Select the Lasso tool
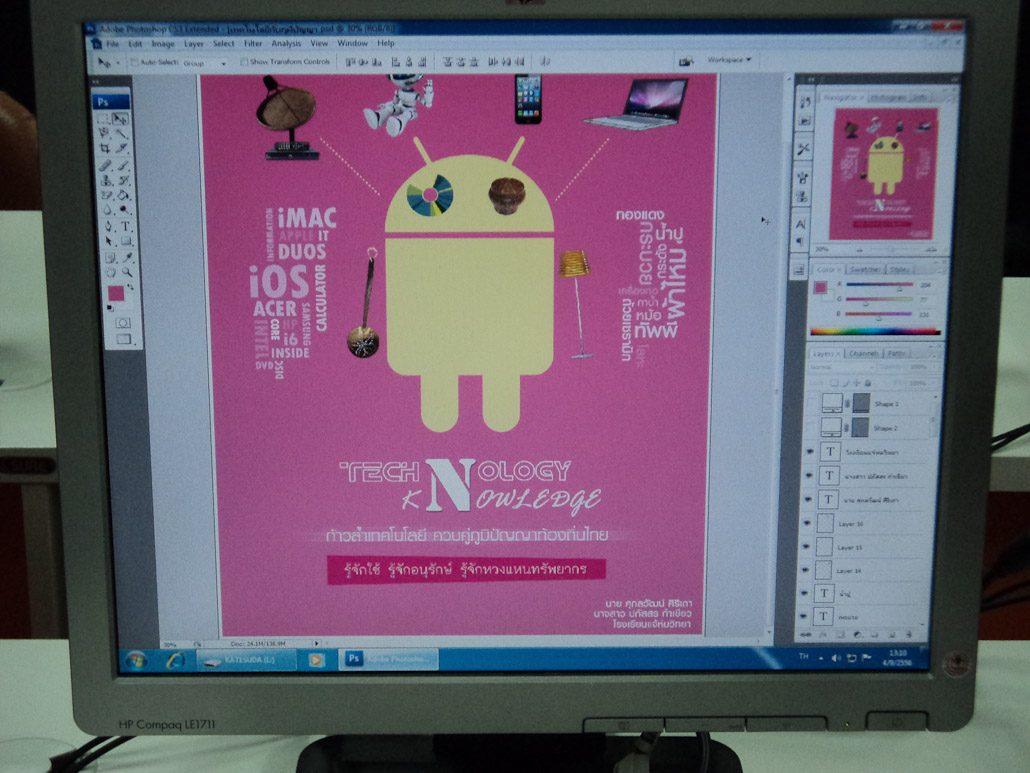 click(104, 133)
